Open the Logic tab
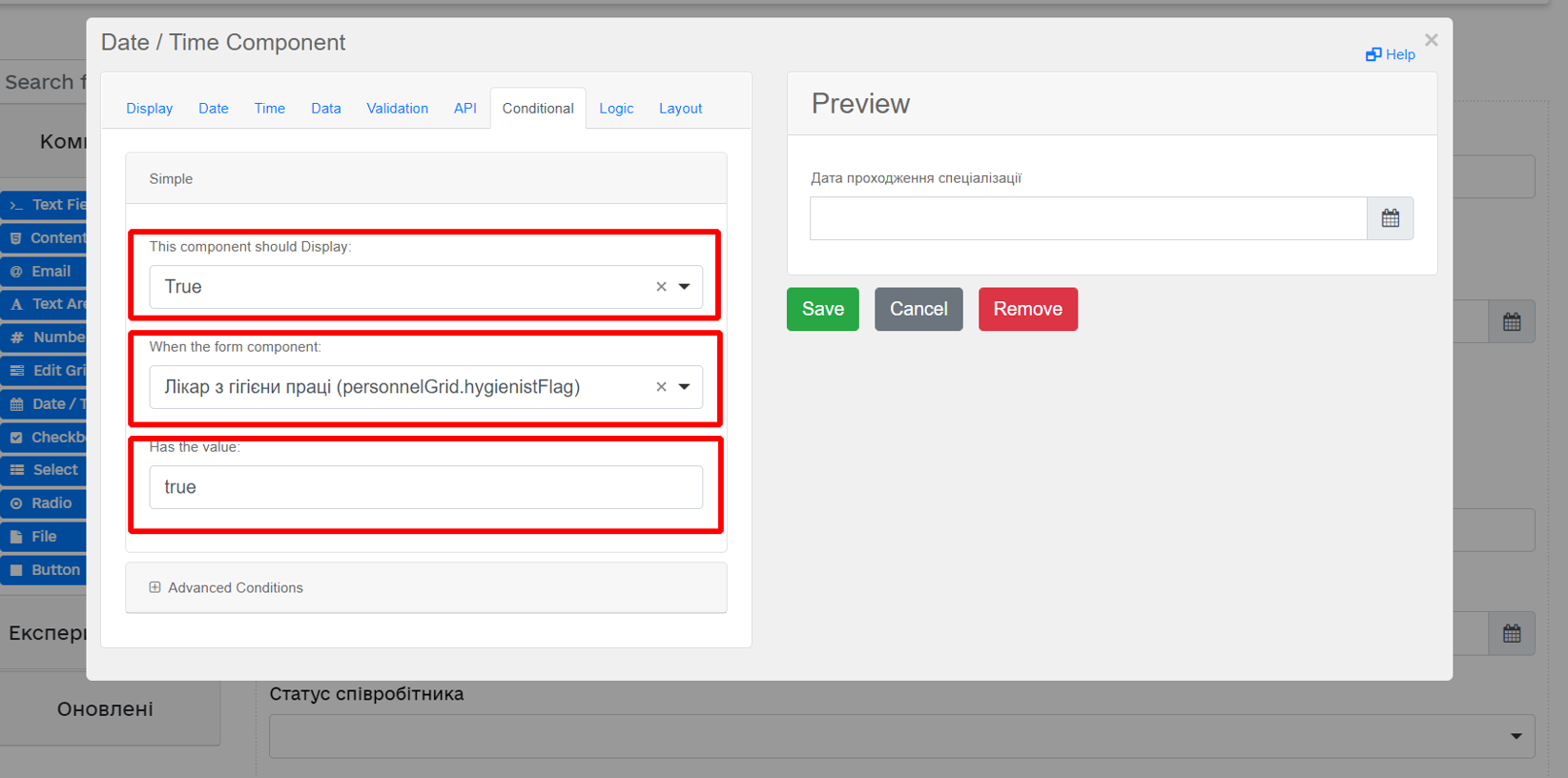Viewport: 1568px width, 778px height. [x=616, y=109]
